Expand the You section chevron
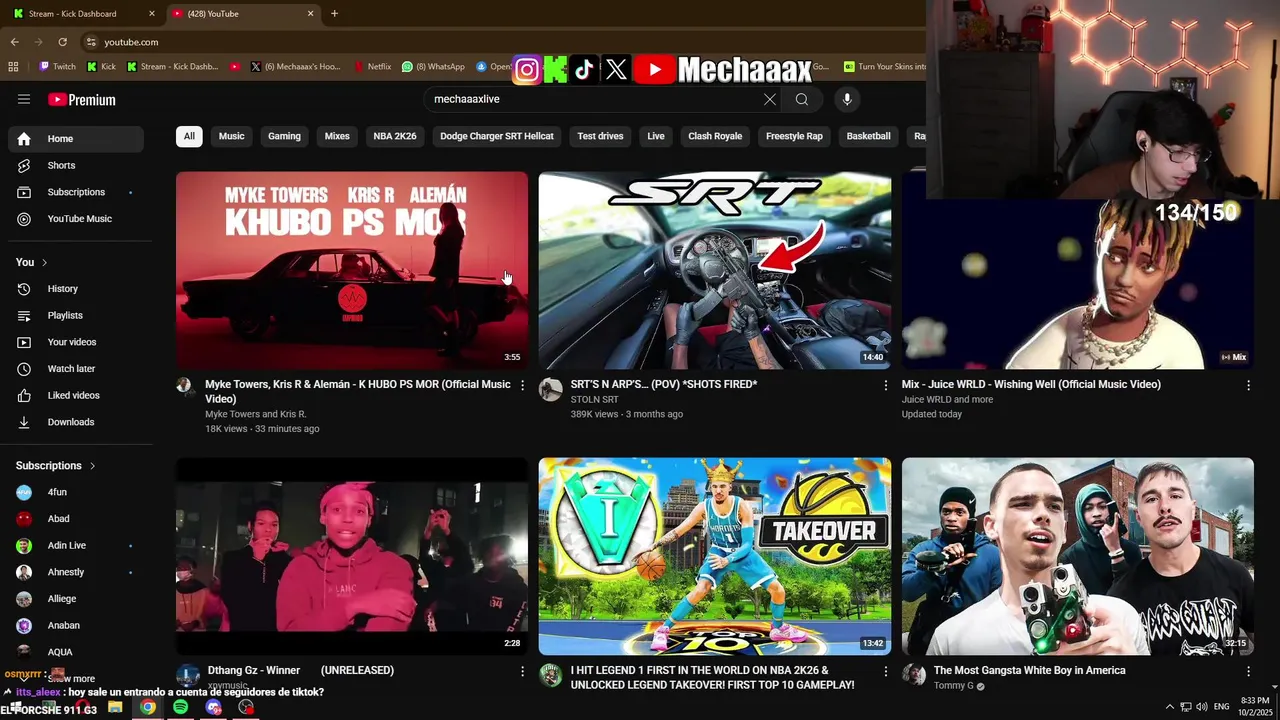 click(x=44, y=262)
